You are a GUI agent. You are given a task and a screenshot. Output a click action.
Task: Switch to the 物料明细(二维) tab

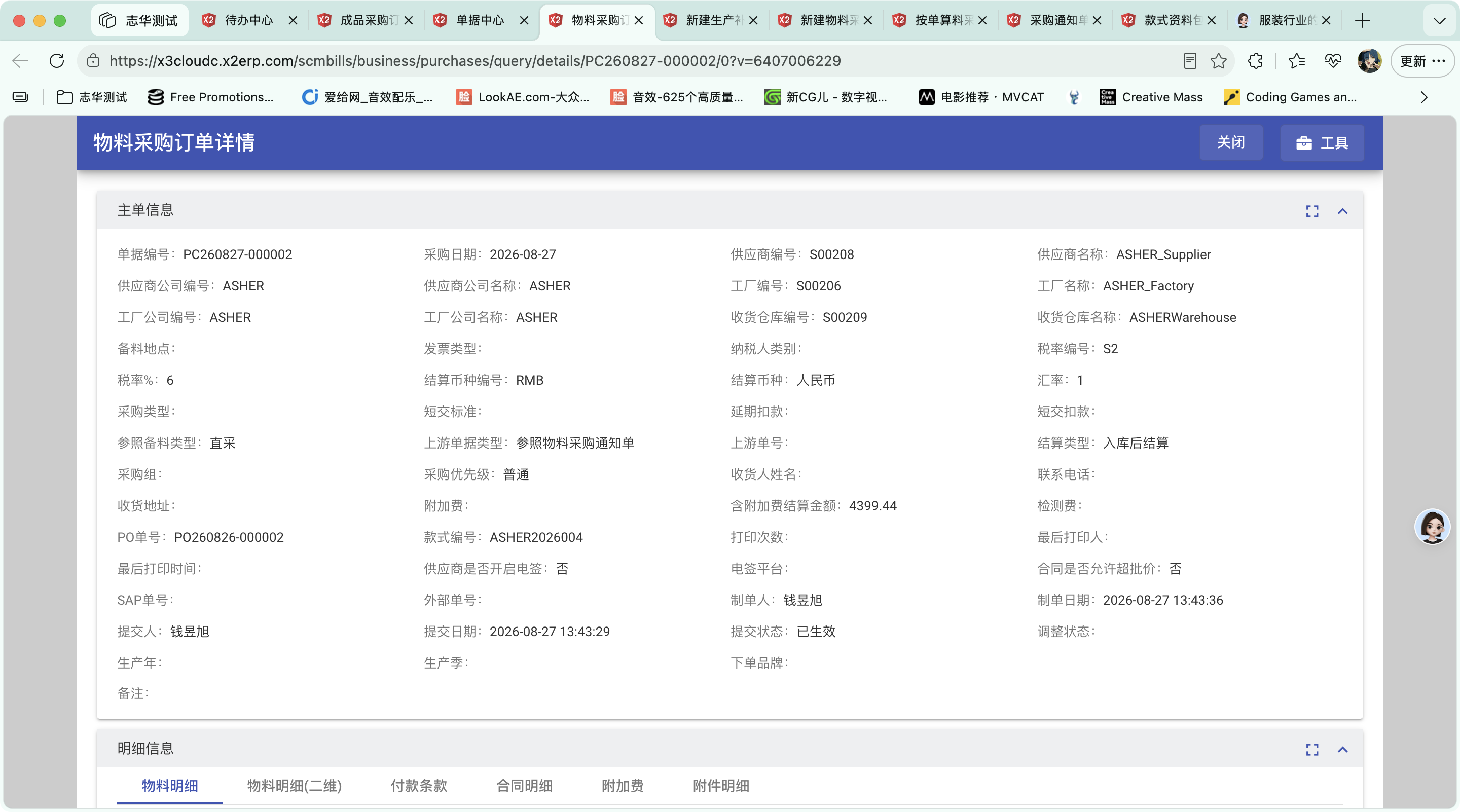(294, 785)
